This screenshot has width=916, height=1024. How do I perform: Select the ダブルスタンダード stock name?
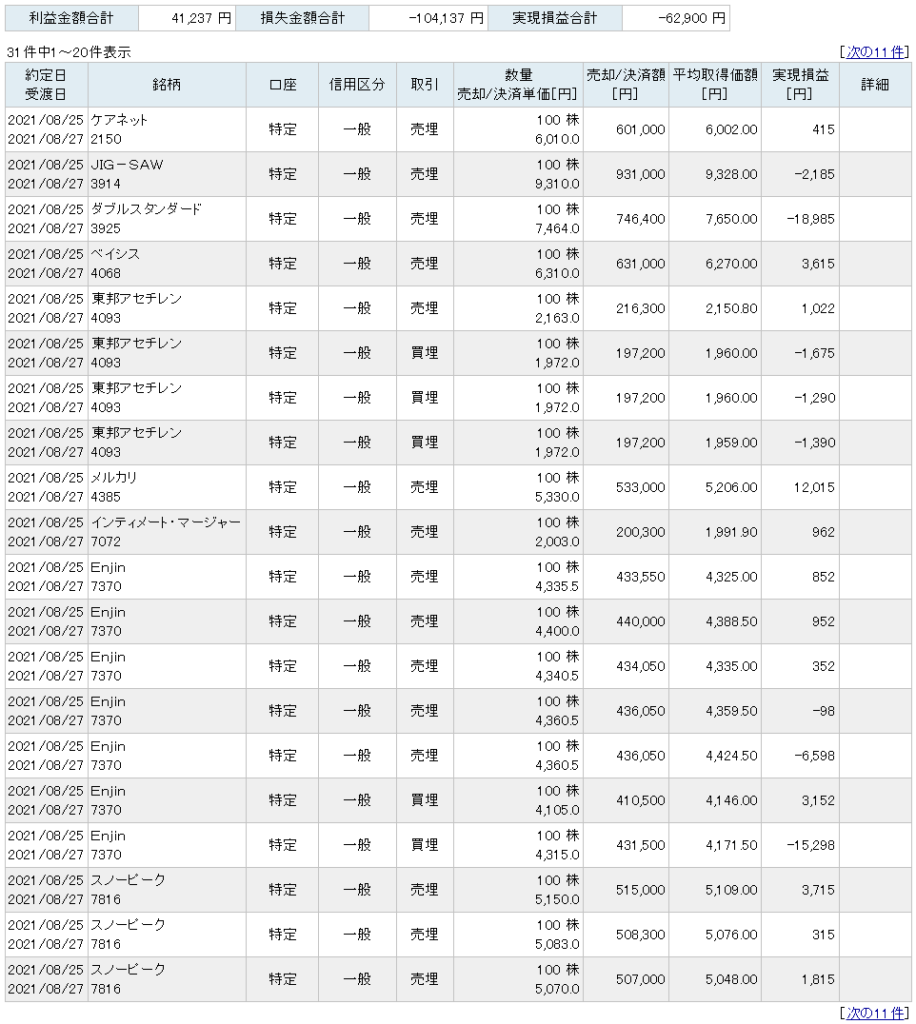coord(146,210)
